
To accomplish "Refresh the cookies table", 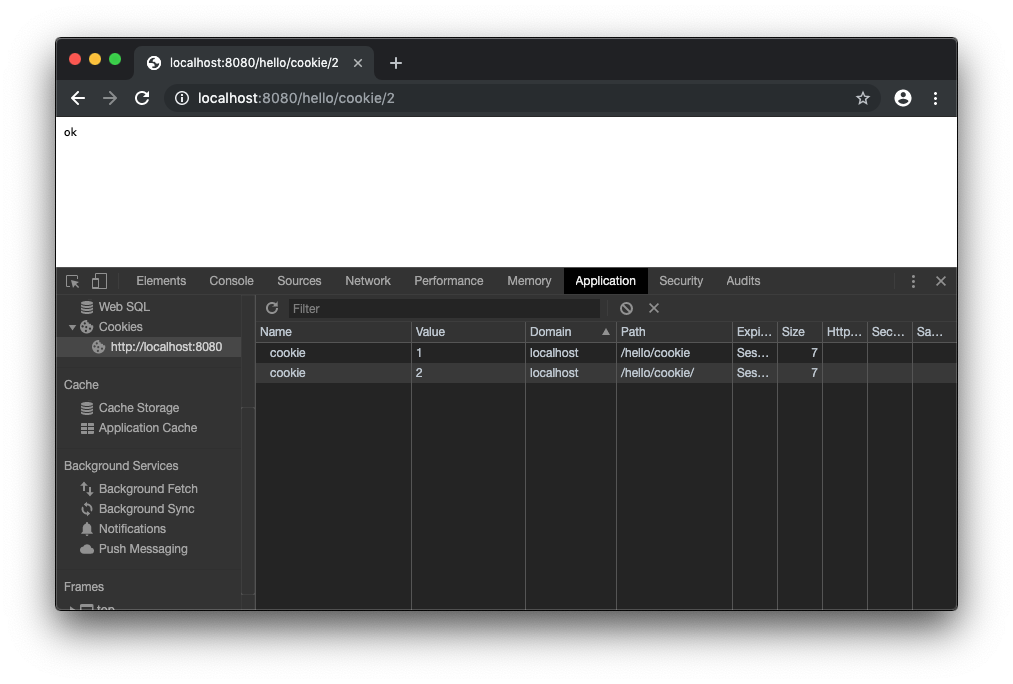I will point(272,308).
